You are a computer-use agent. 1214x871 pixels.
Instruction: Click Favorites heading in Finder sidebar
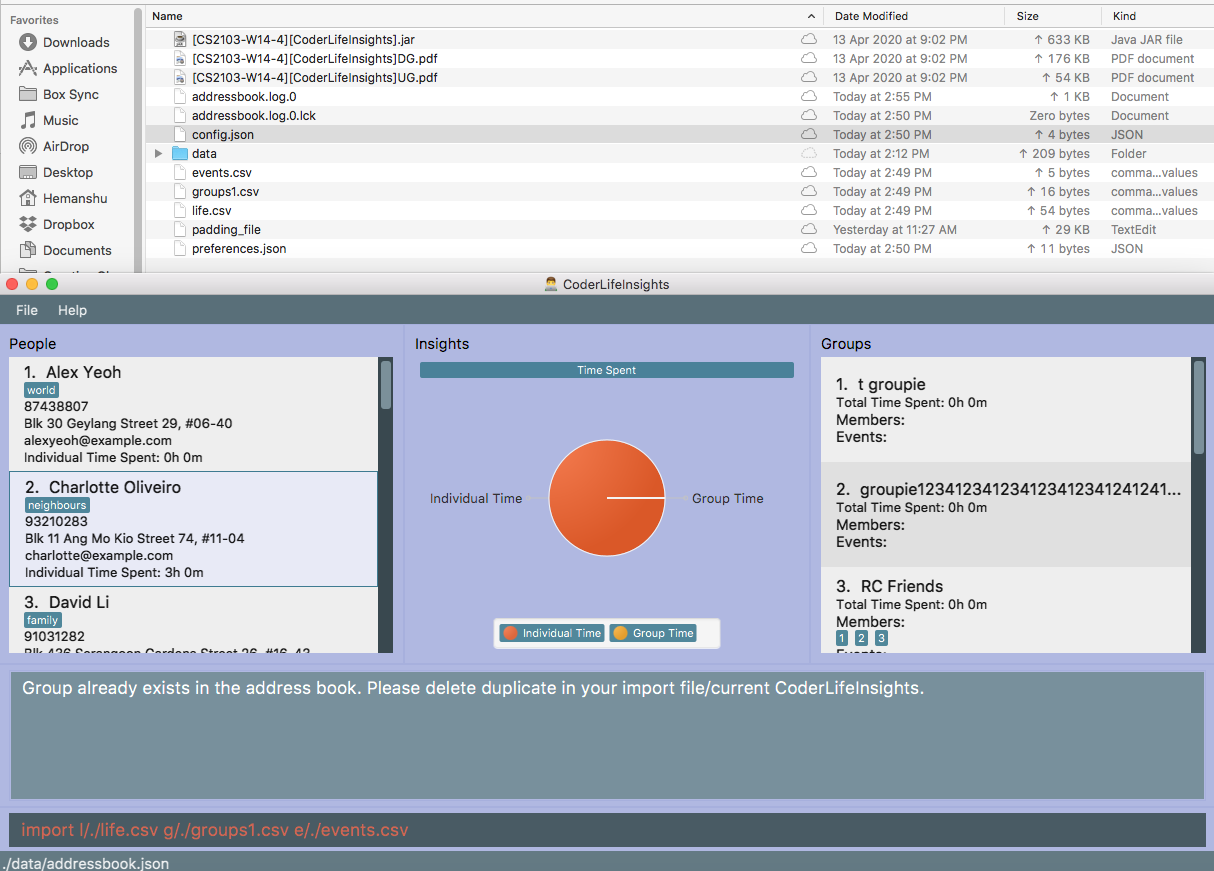tap(34, 20)
